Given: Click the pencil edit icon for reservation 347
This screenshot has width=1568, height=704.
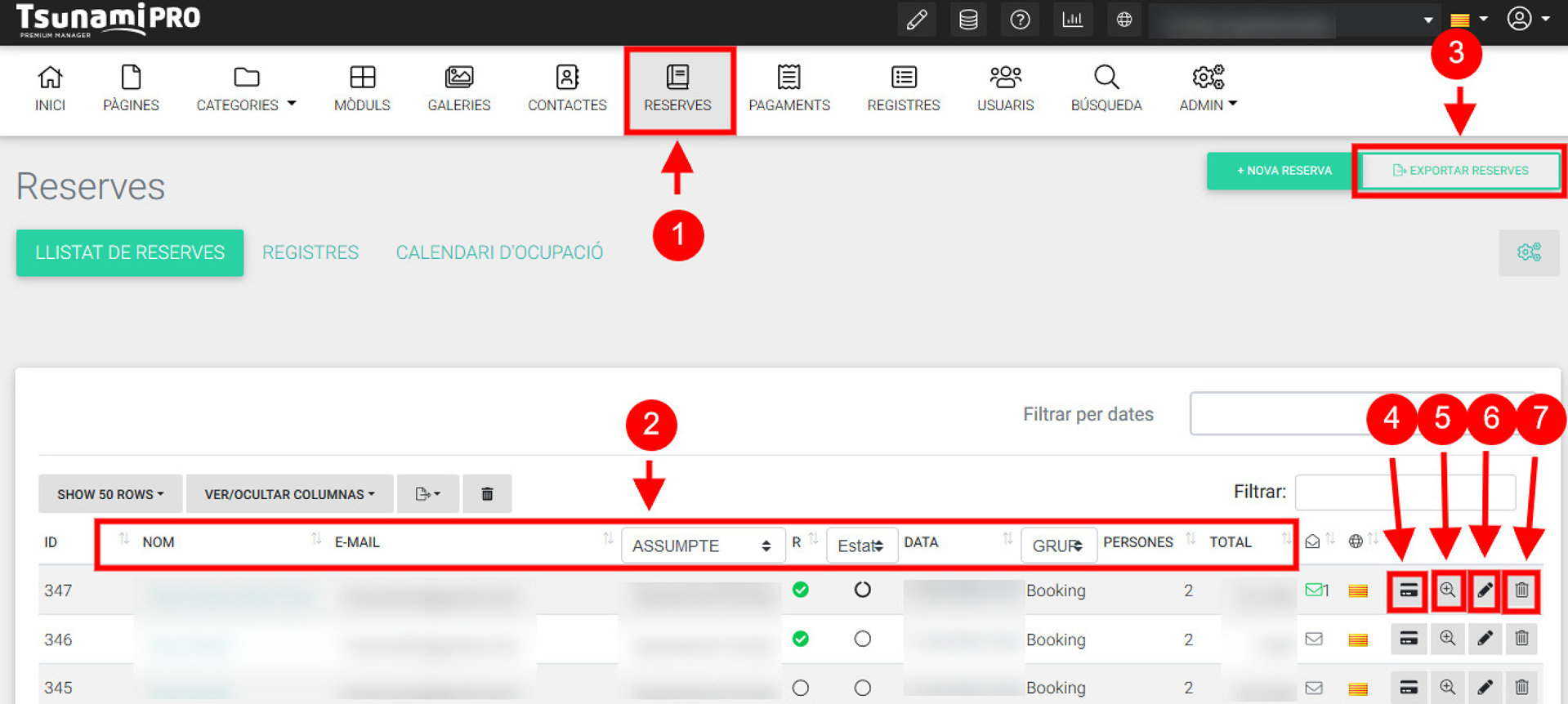Looking at the screenshot, I should [1485, 590].
